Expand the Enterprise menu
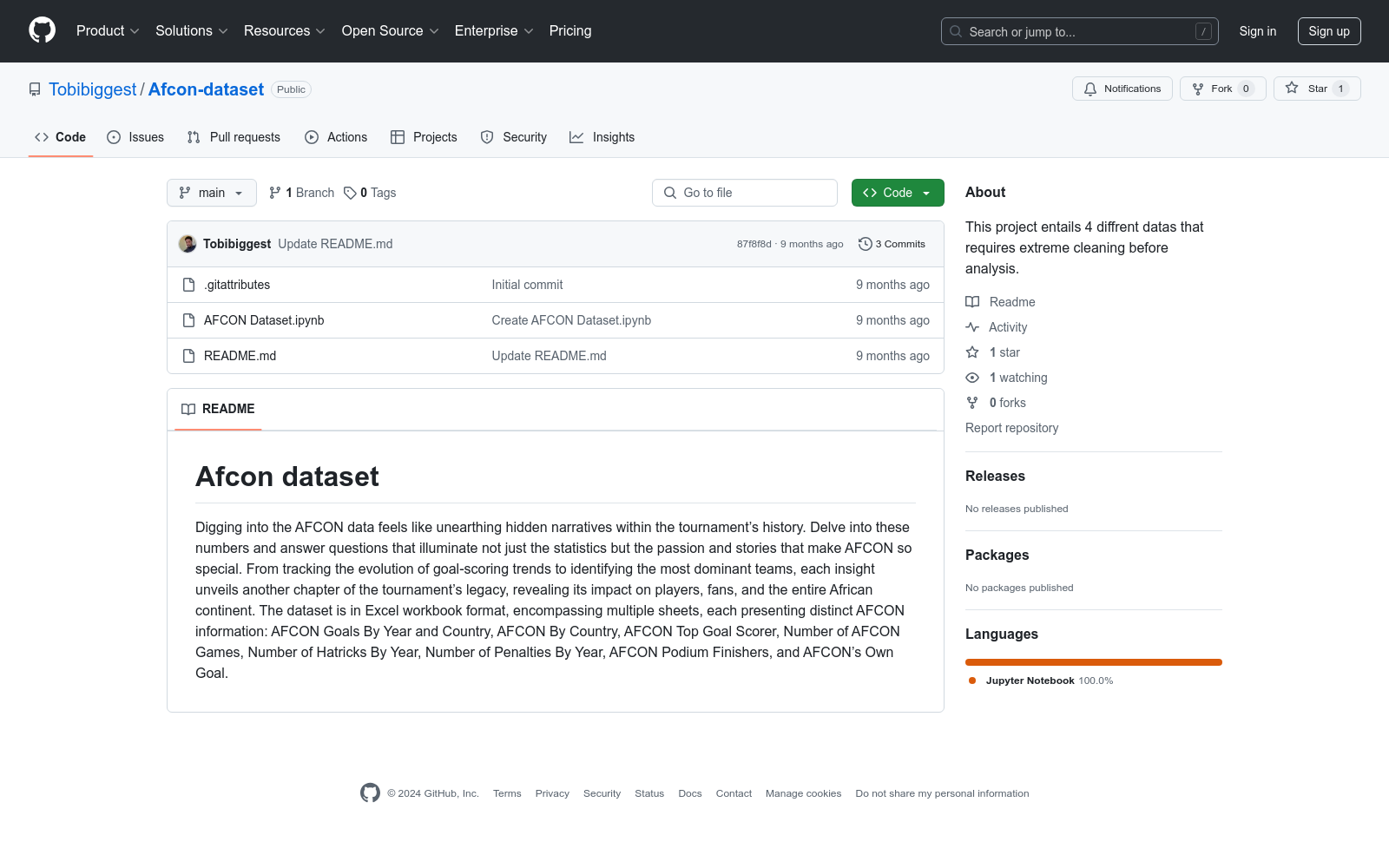 pos(494,30)
